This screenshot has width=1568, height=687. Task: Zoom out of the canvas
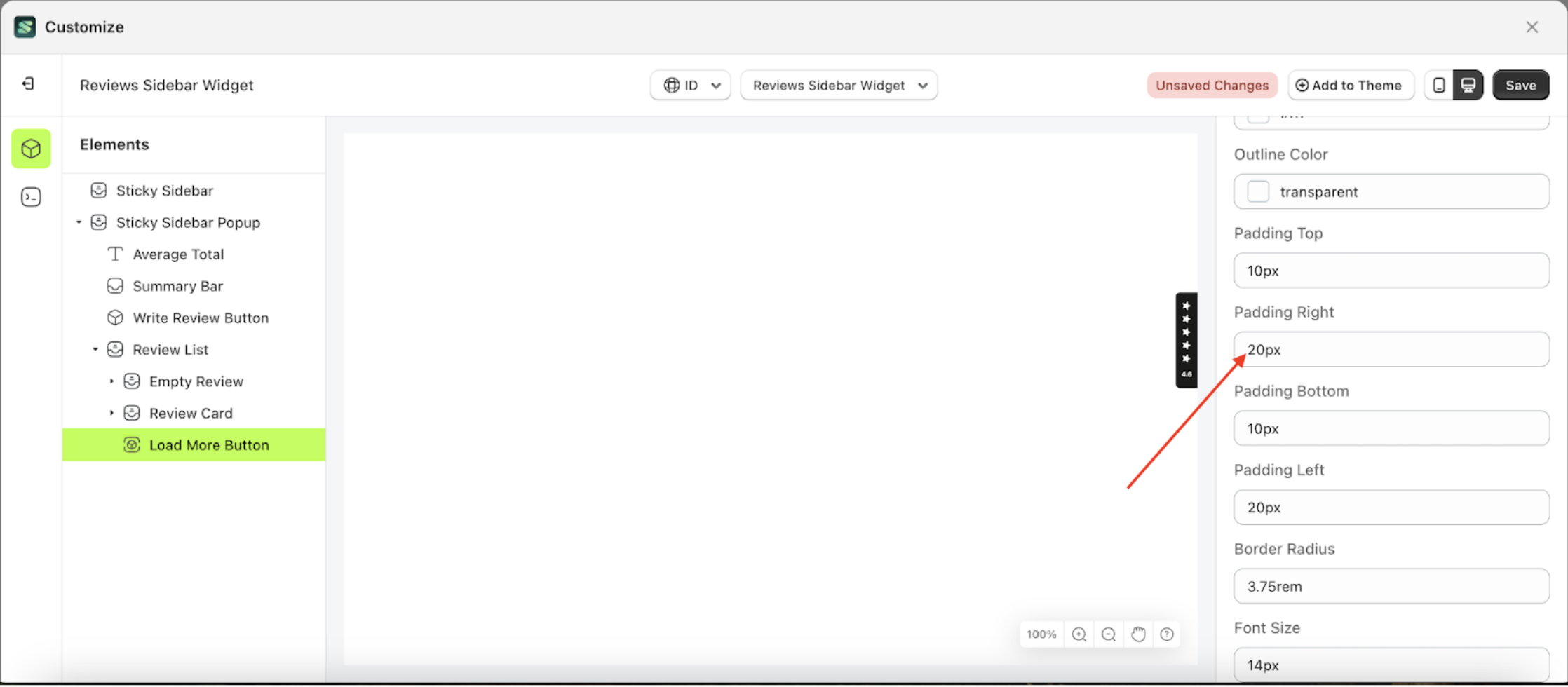tap(1109, 634)
